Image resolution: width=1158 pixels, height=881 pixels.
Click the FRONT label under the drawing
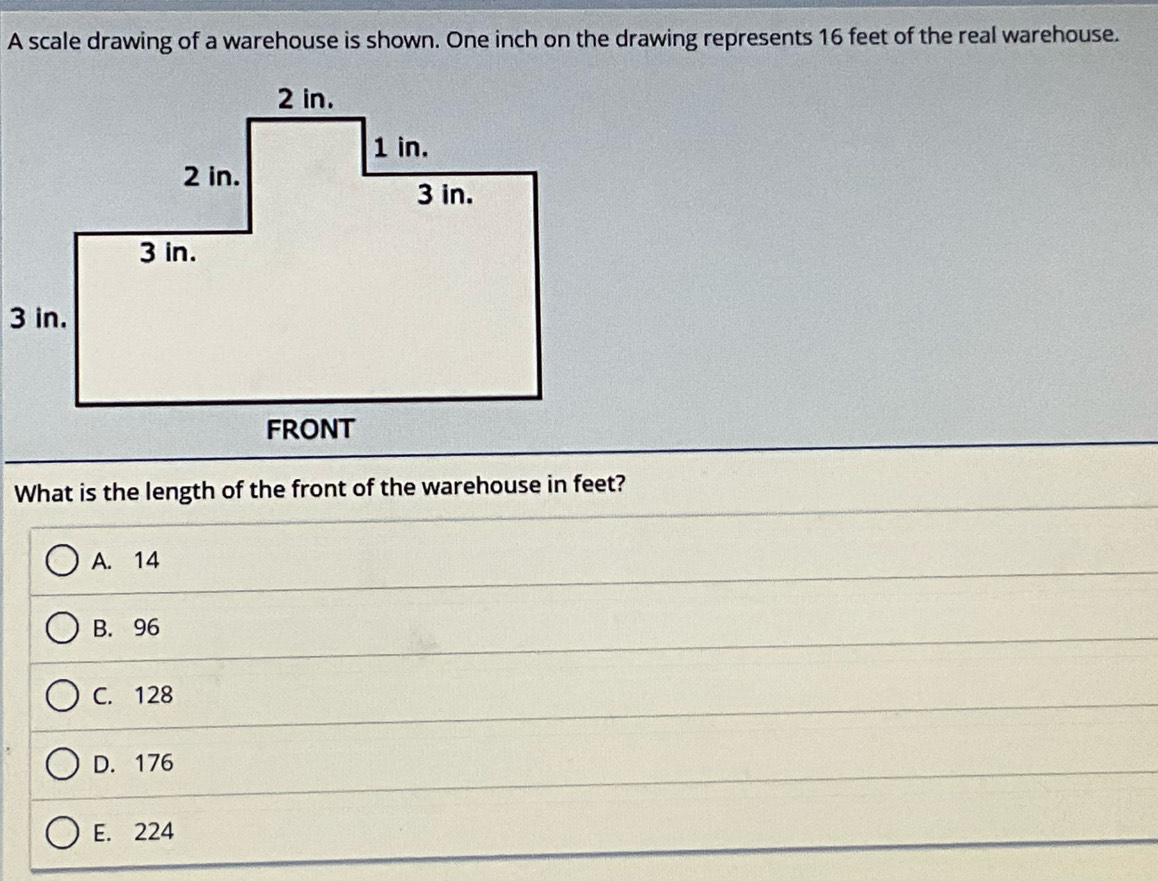[310, 429]
